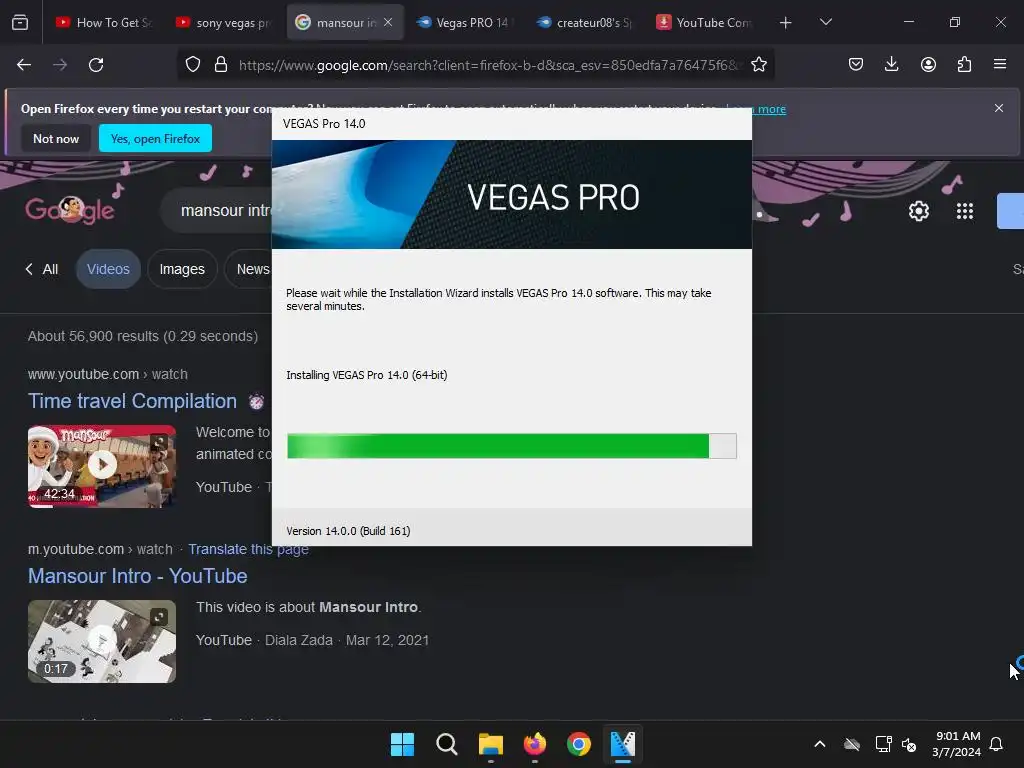Image resolution: width=1024 pixels, height=768 pixels.
Task: Expand the list all tabs dropdown
Action: click(825, 22)
